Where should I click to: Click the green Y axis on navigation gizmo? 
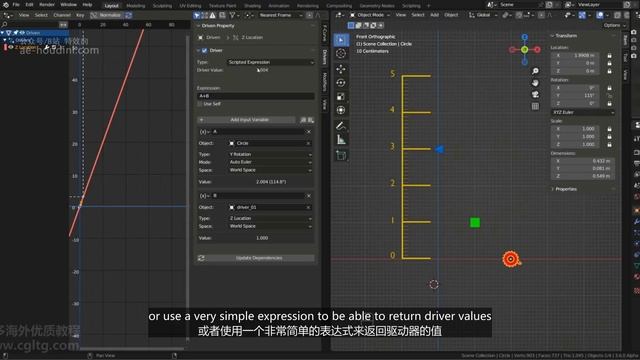[524, 50]
